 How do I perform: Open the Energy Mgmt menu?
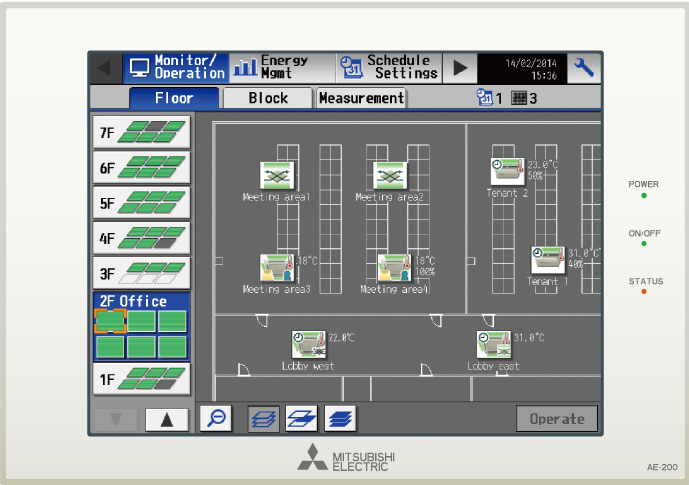click(x=283, y=68)
